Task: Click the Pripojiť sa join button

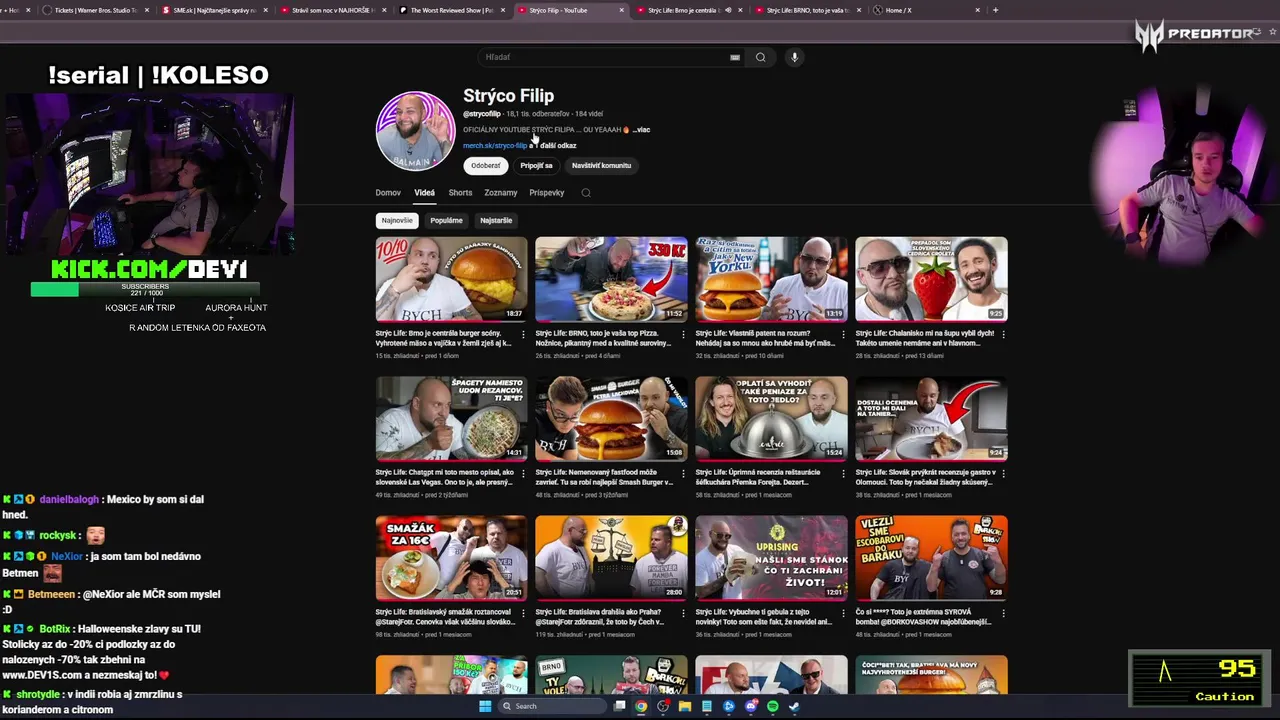Action: point(536,166)
